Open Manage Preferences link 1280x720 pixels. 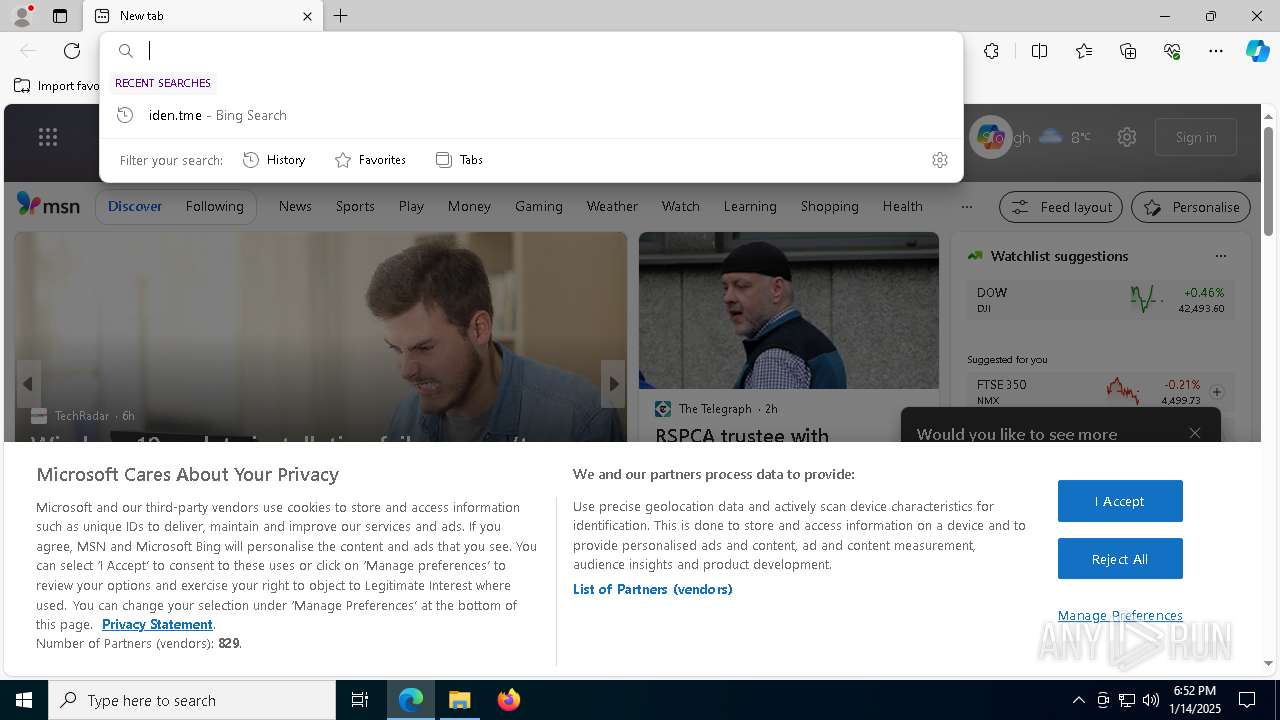pos(1120,615)
